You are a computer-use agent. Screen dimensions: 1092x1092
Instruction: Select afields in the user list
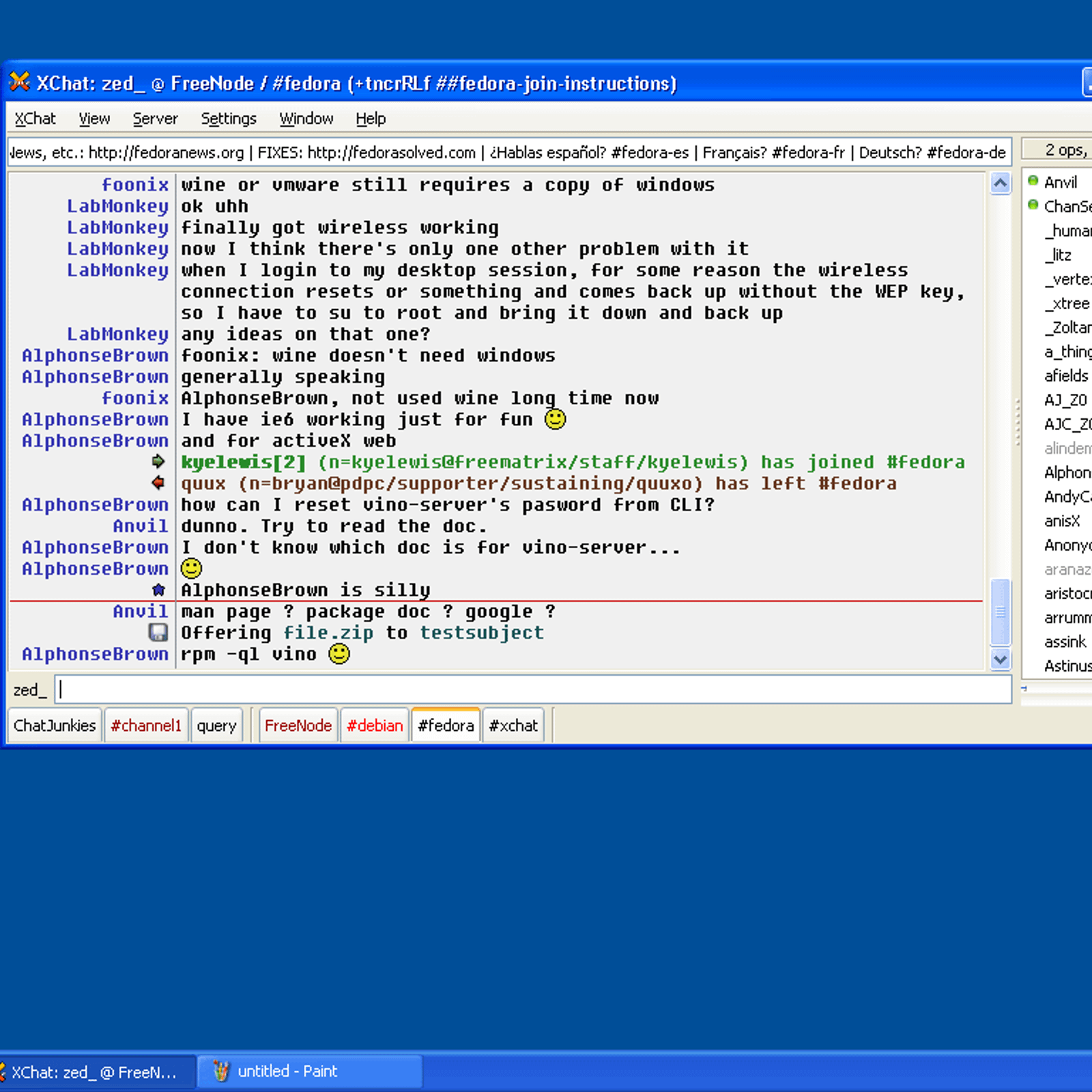[x=1066, y=375]
